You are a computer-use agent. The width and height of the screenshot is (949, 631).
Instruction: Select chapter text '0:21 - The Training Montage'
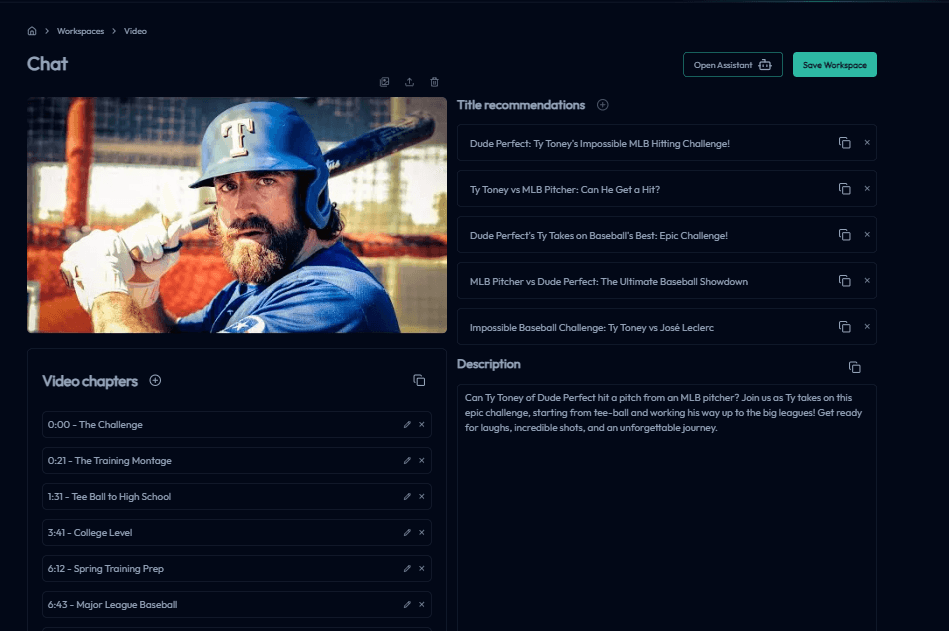pyautogui.click(x=110, y=460)
